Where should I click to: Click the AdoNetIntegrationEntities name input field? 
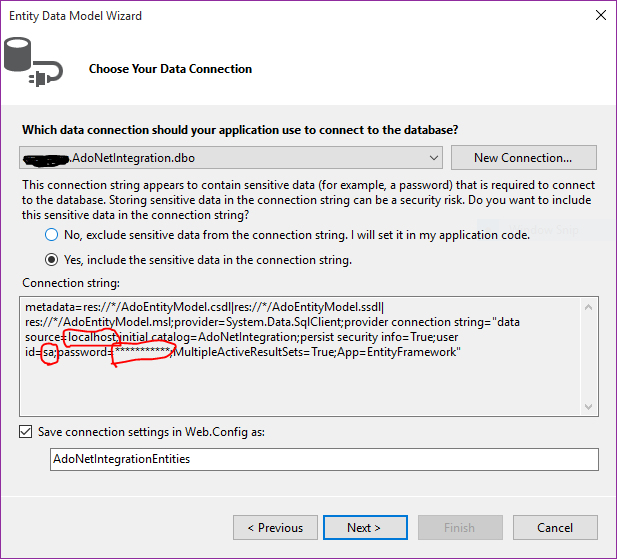(324, 459)
